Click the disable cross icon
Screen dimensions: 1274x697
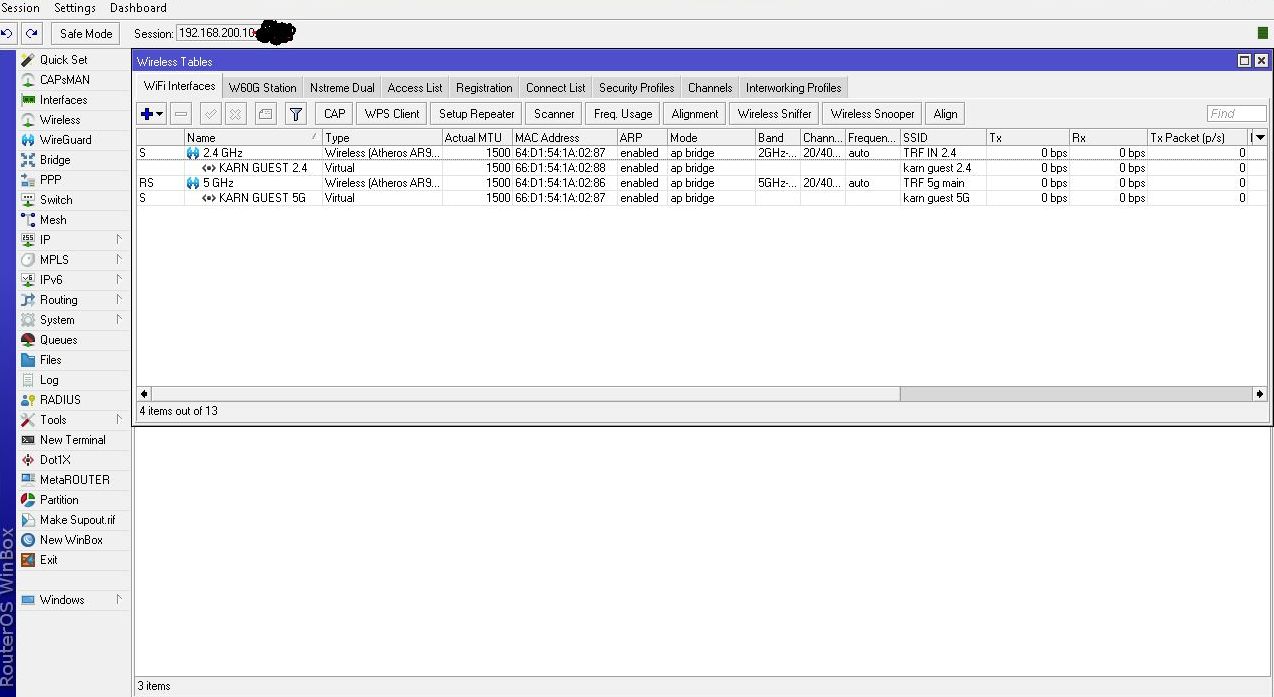point(235,114)
